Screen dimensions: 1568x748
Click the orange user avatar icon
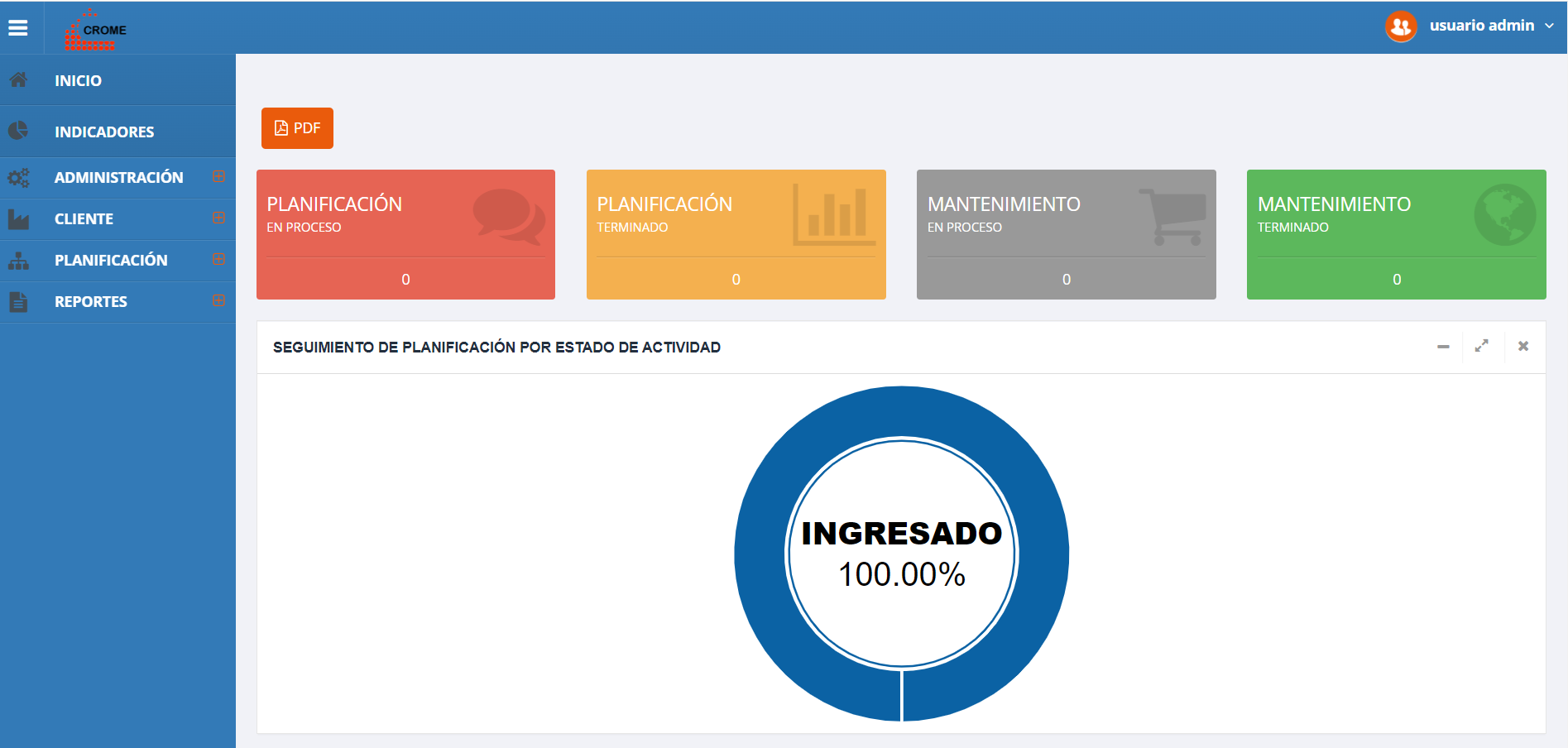click(1401, 26)
